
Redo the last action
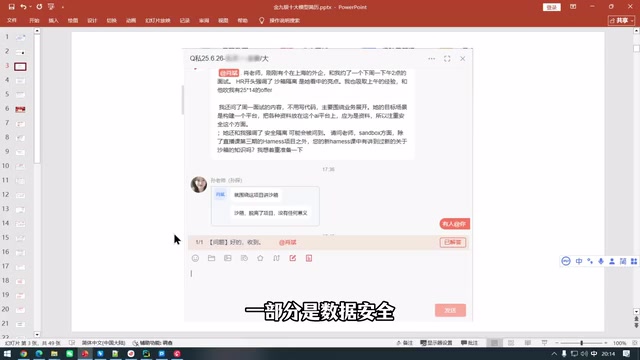(39, 7)
